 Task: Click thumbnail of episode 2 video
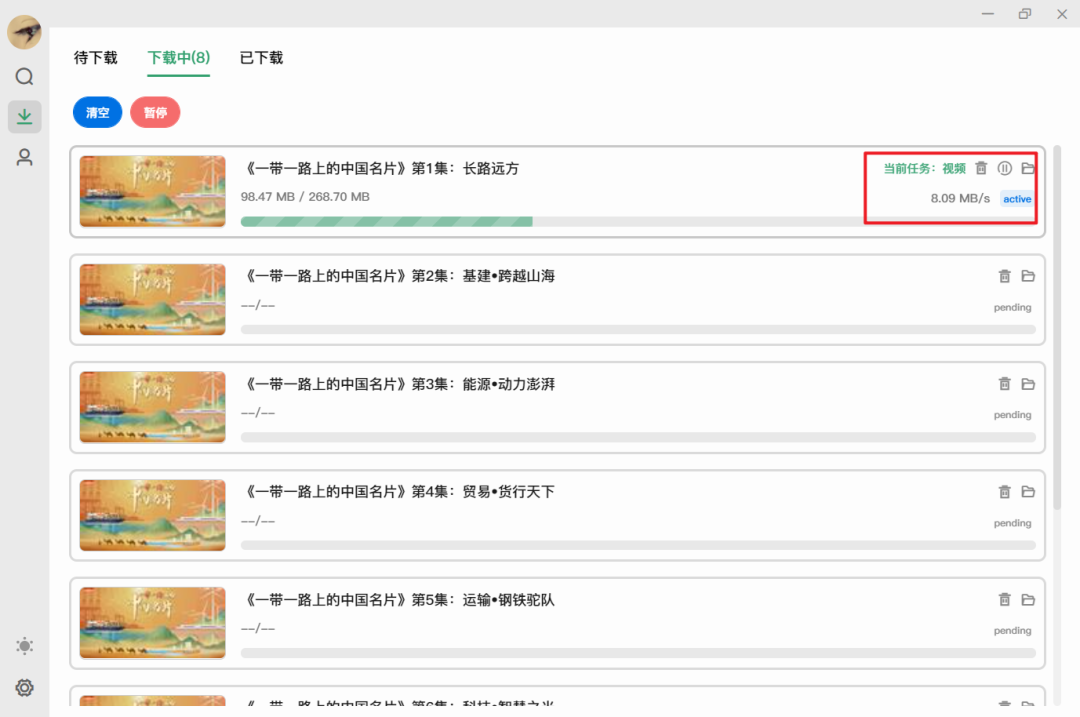click(x=152, y=299)
